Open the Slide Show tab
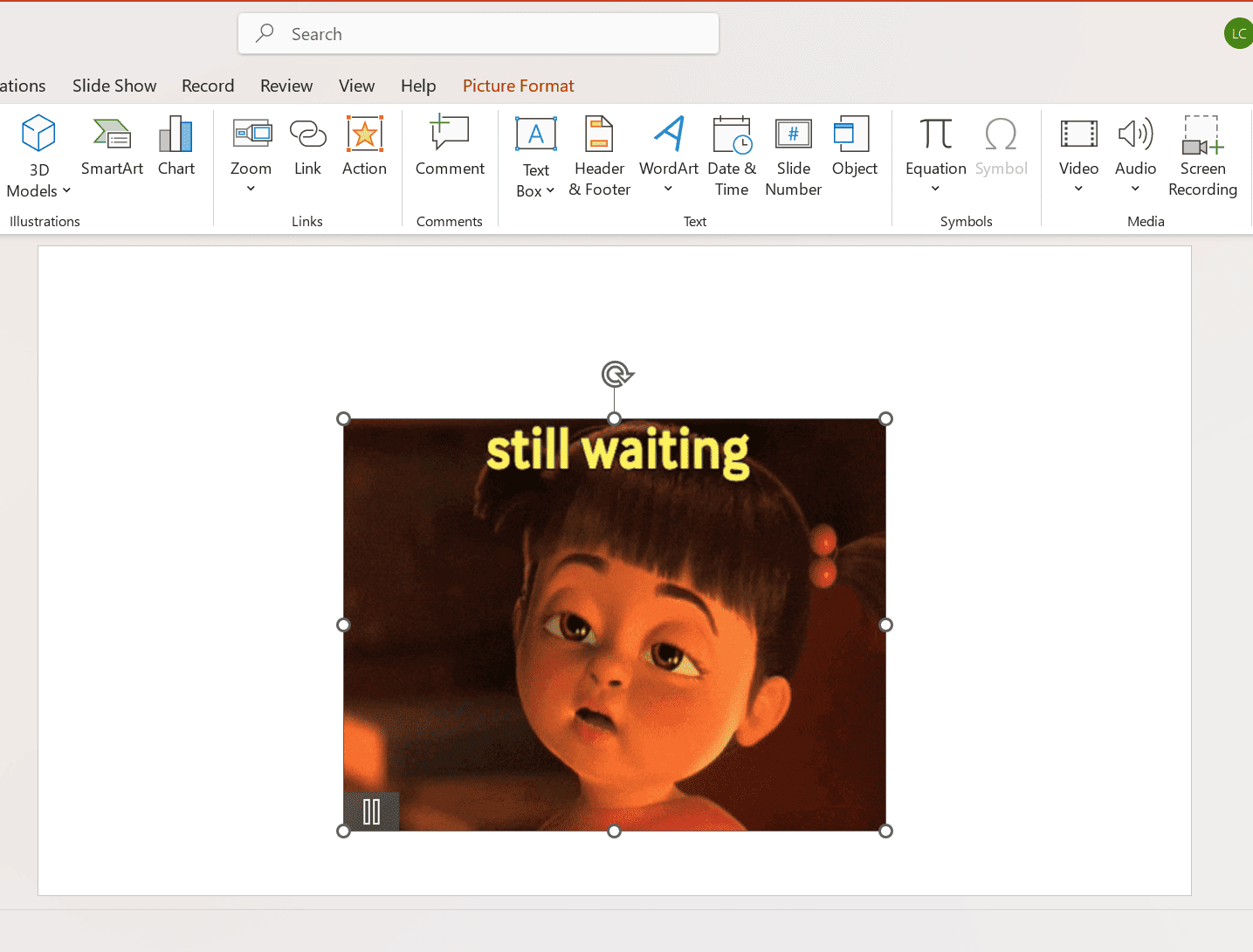This screenshot has width=1253, height=952. pos(114,86)
